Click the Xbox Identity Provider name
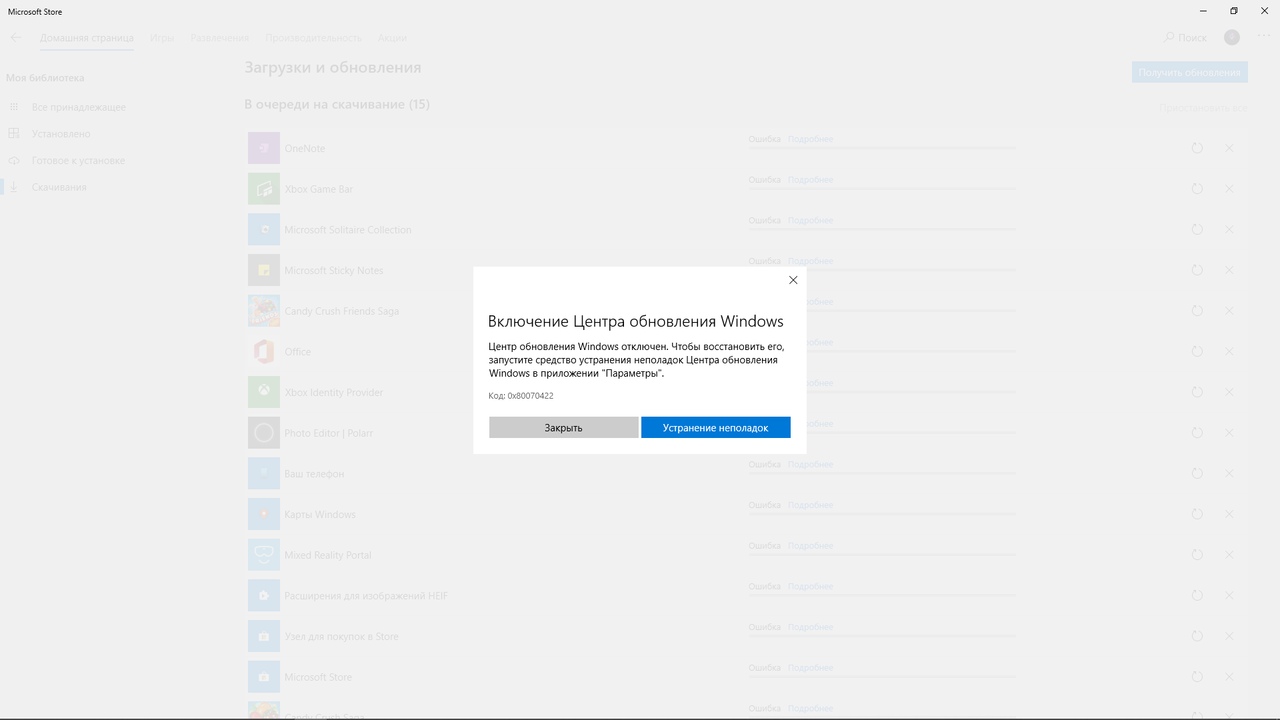 (334, 392)
